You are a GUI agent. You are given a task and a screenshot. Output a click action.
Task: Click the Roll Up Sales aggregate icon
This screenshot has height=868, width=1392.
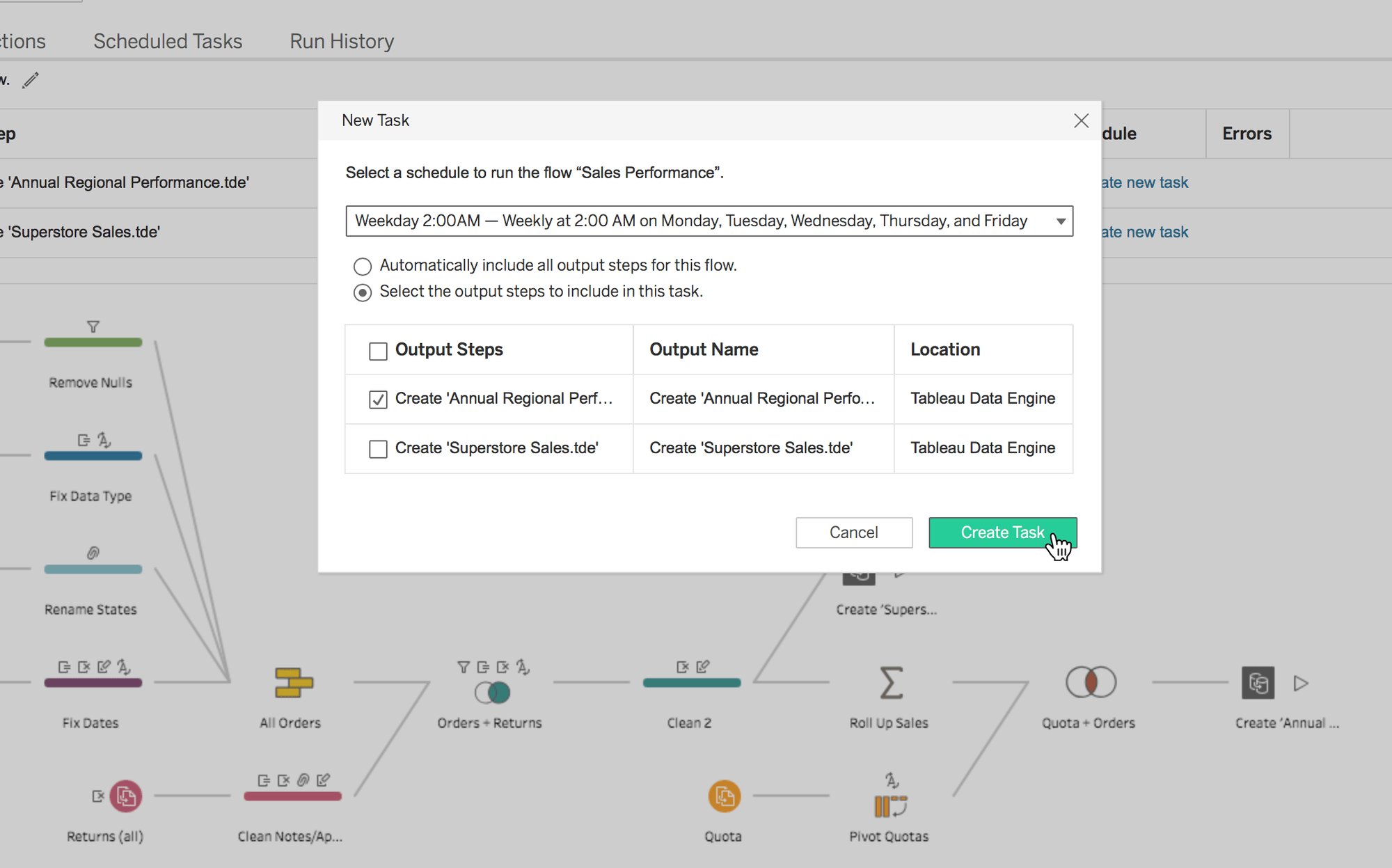(890, 682)
